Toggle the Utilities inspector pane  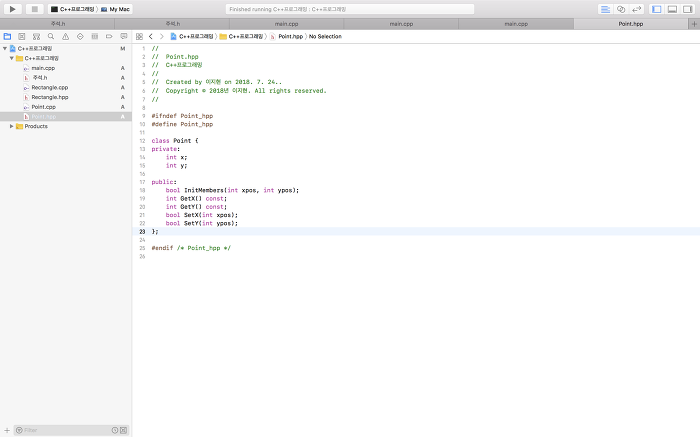tap(688, 9)
